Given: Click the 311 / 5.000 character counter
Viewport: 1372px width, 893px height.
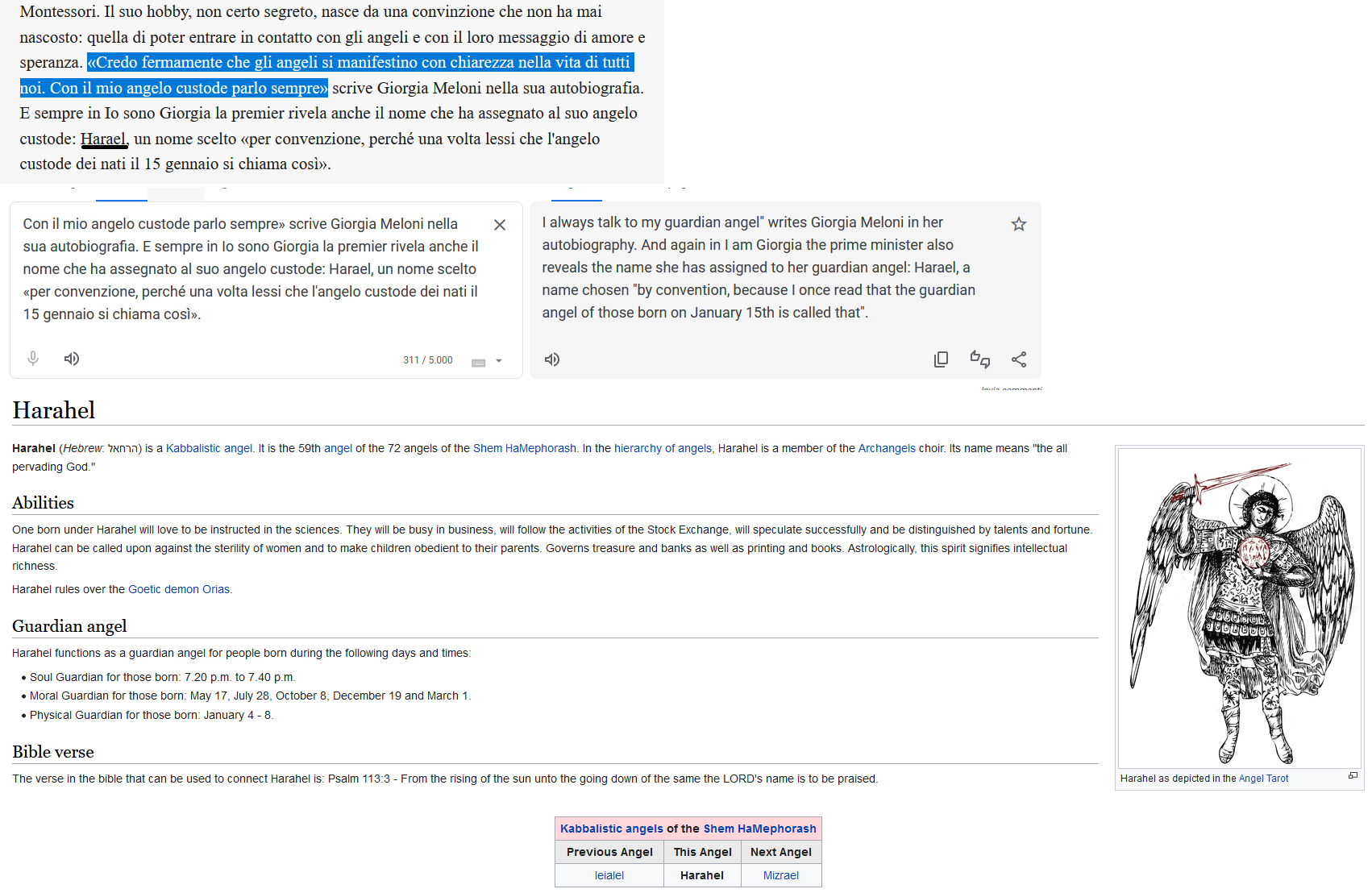Looking at the screenshot, I should point(428,360).
